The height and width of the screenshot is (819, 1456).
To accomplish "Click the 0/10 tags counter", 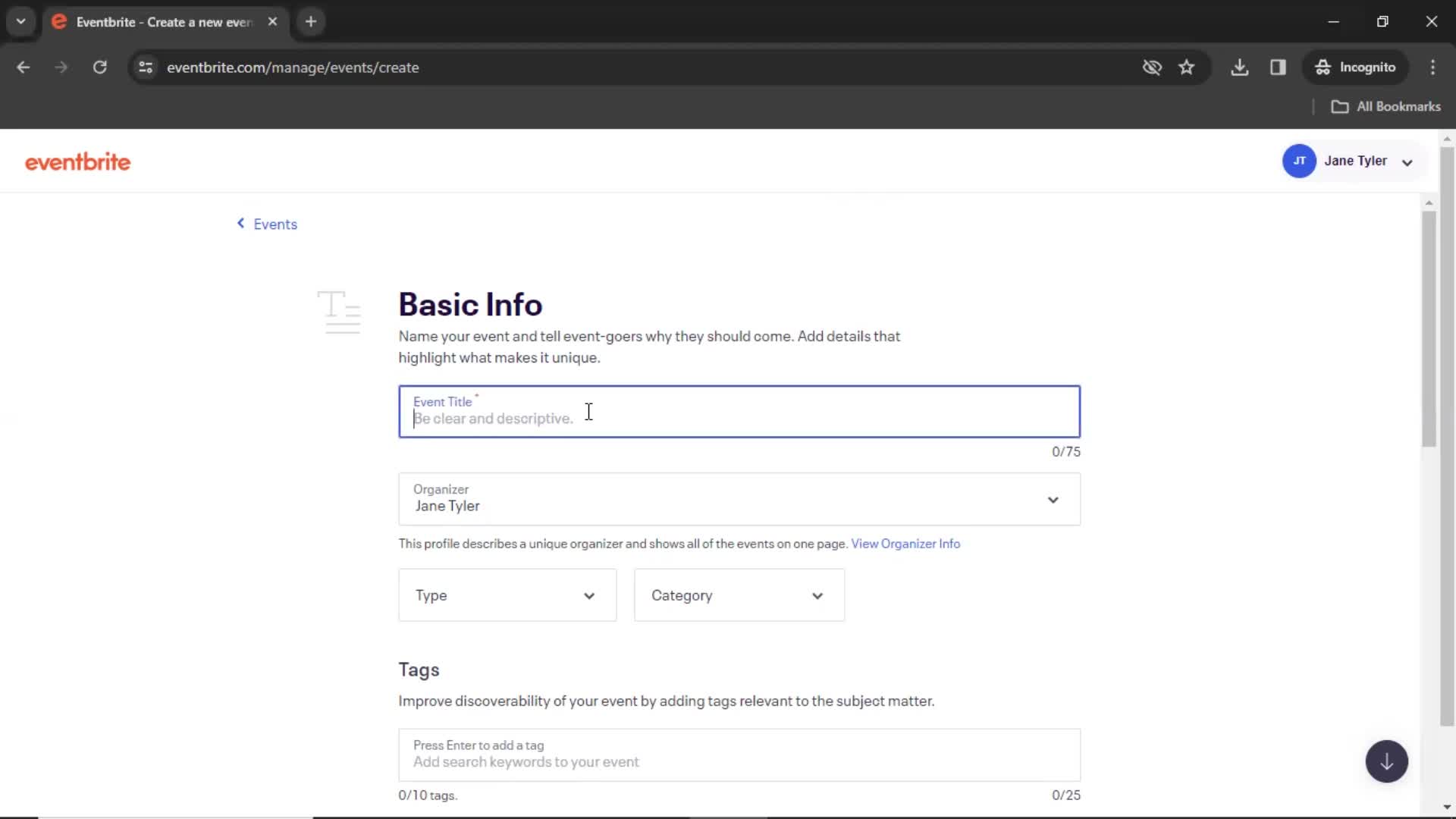I will (x=428, y=795).
